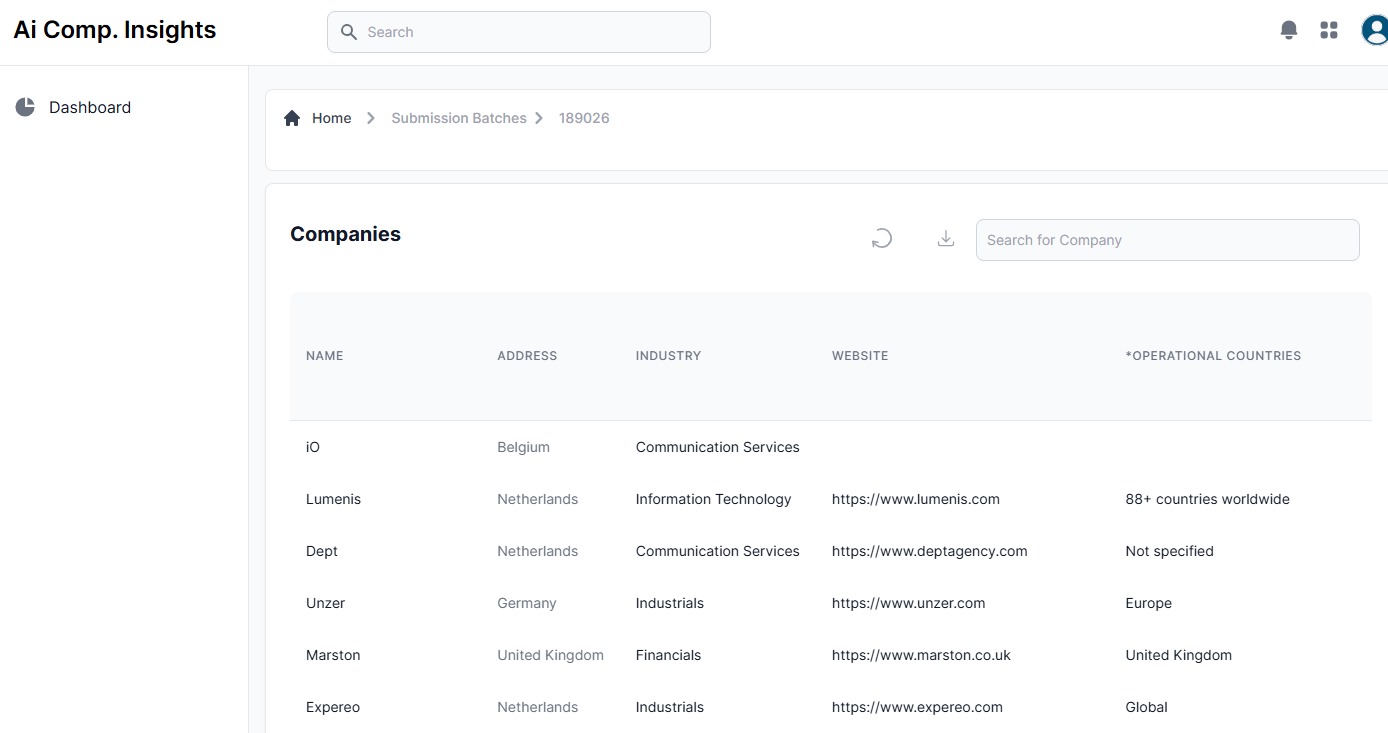Viewport: 1388px width, 733px height.
Task: Open the deptagency.com website link
Action: 930,551
